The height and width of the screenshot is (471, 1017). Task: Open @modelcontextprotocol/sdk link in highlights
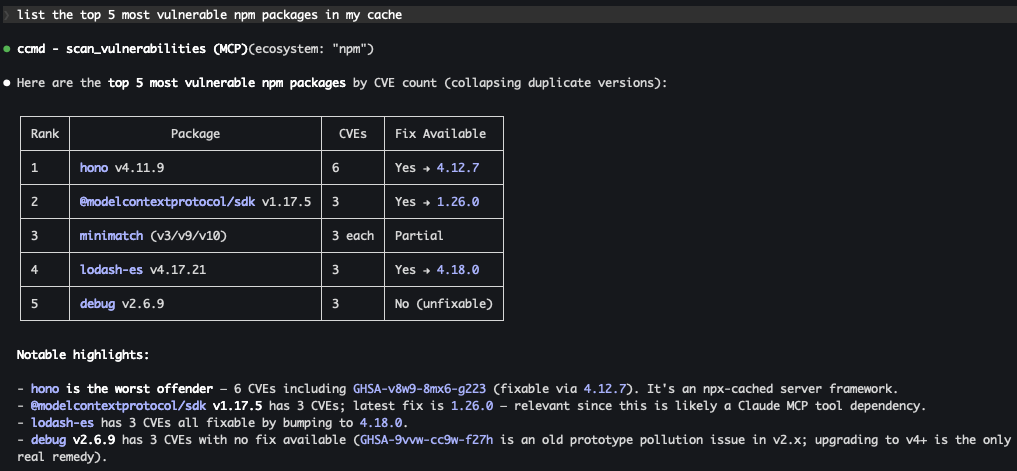119,406
